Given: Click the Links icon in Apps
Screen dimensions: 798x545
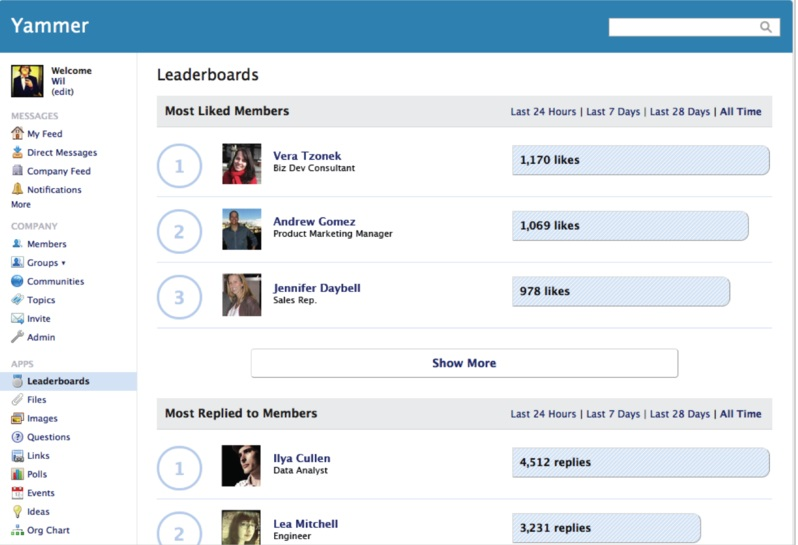Looking at the screenshot, I should (x=17, y=455).
